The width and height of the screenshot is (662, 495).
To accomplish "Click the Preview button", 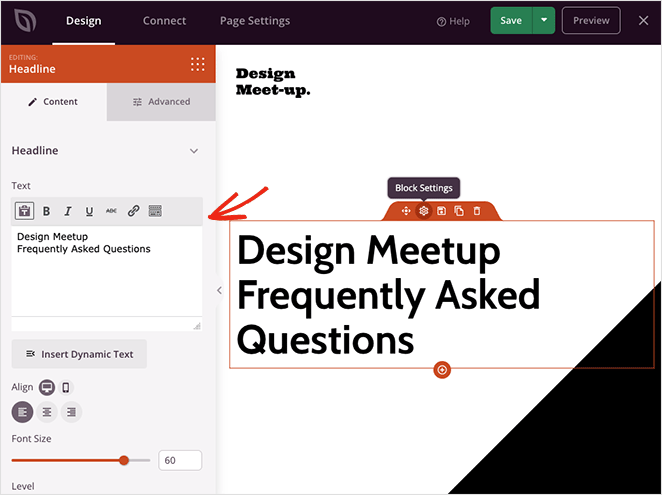I will (591, 20).
